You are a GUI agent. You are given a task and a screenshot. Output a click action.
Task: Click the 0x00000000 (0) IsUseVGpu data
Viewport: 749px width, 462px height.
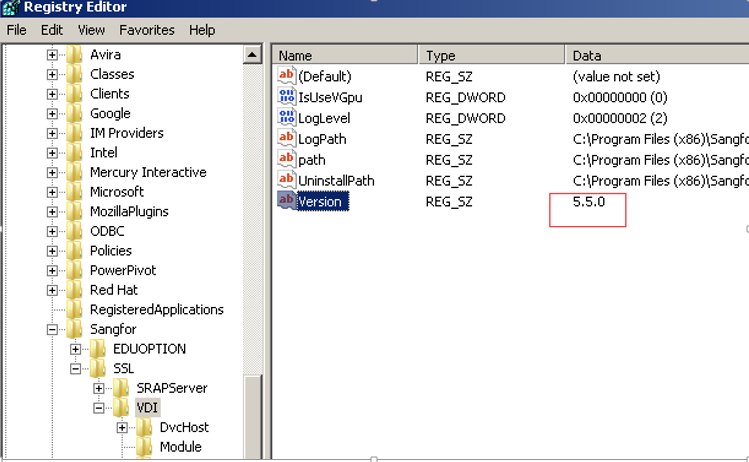coord(620,97)
